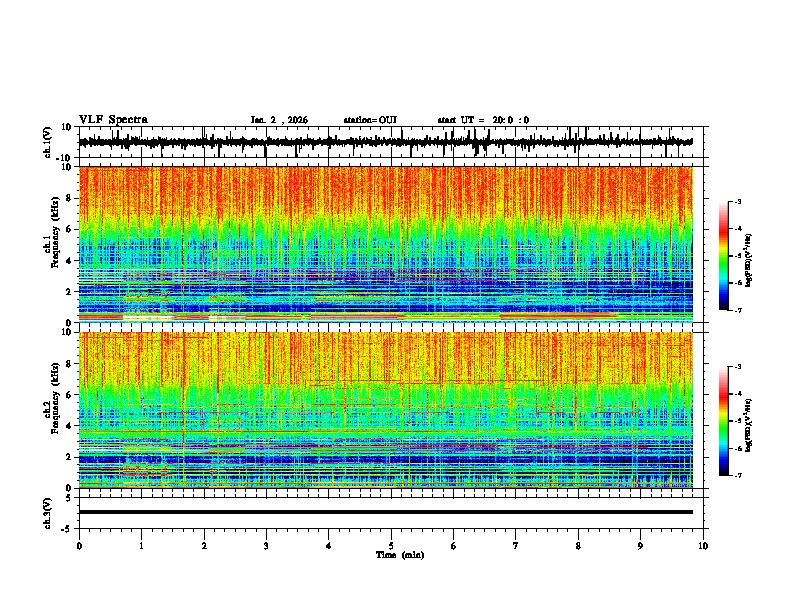Click the 'ch.1(V)' waveform axis label
The image size is (792, 612).
pos(48,142)
